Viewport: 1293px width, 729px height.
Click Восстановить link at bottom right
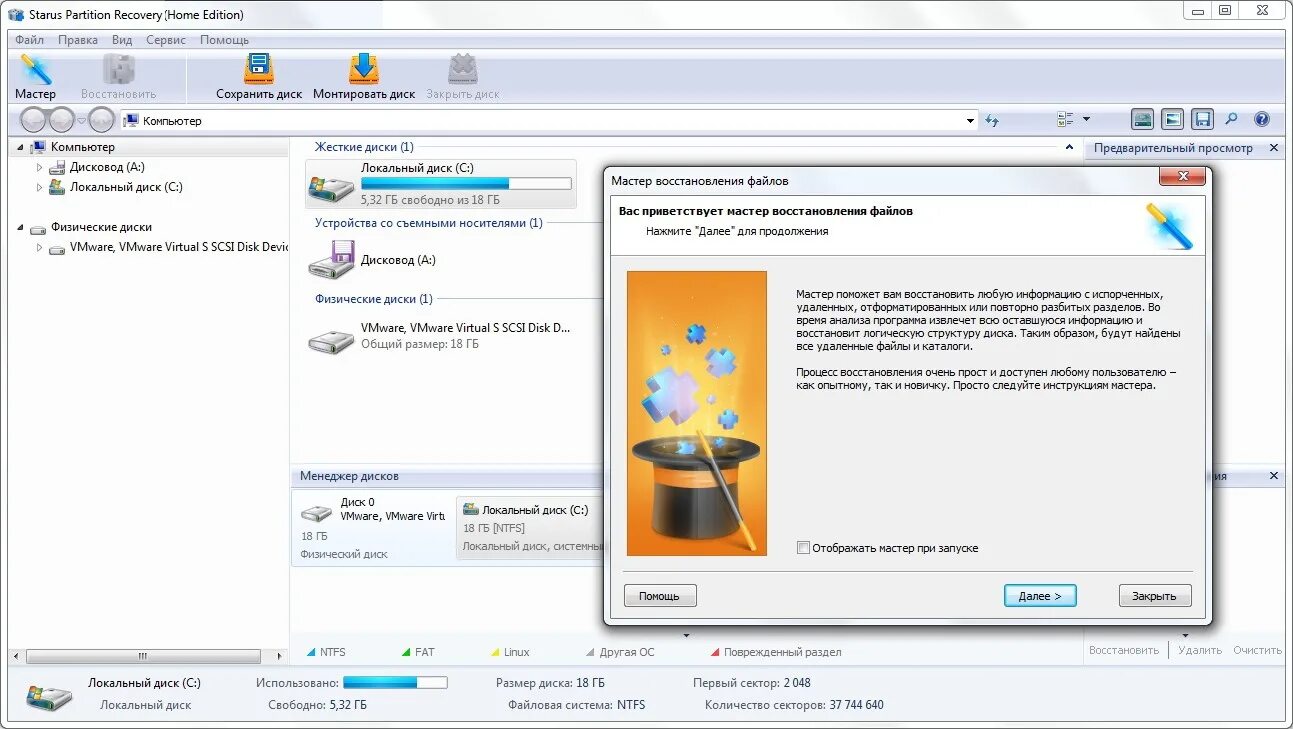tap(1124, 650)
